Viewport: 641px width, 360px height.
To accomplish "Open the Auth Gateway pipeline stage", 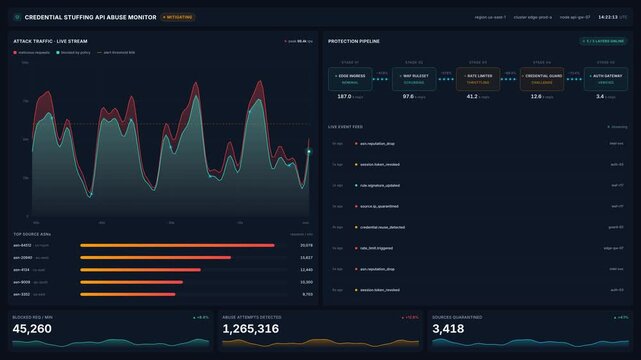I will (x=606, y=79).
